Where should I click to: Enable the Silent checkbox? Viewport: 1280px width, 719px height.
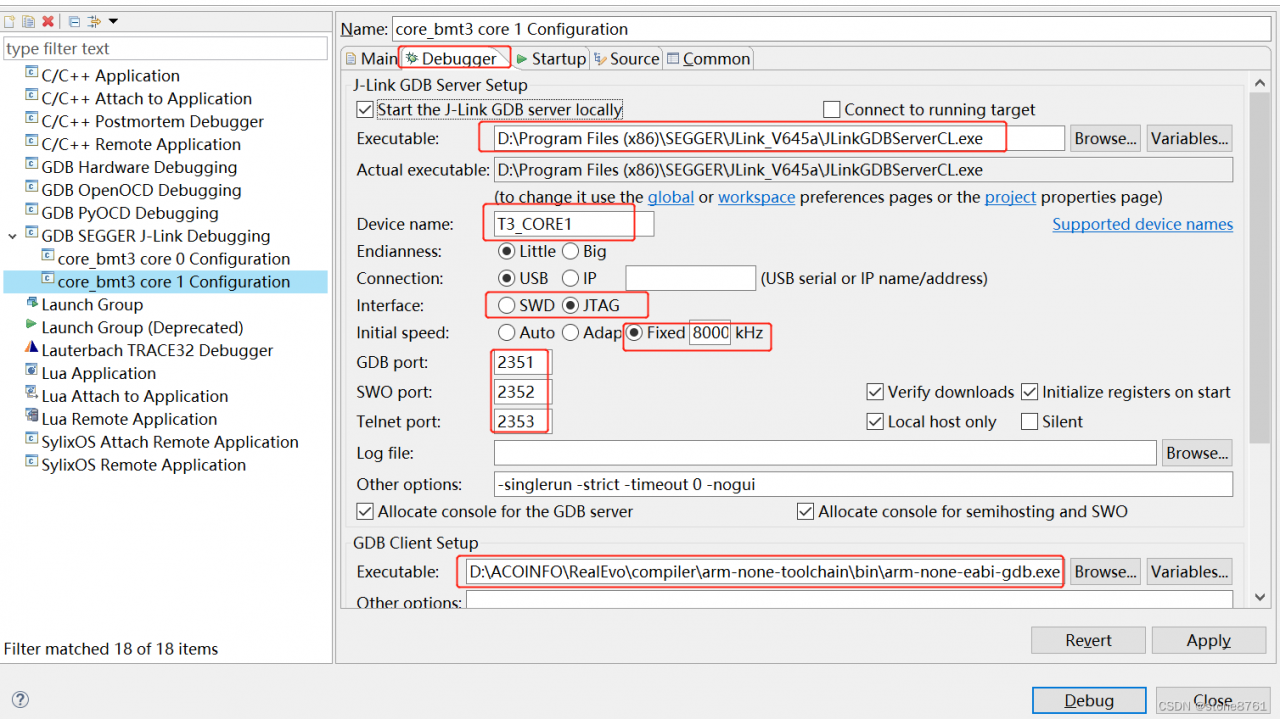pos(1029,422)
